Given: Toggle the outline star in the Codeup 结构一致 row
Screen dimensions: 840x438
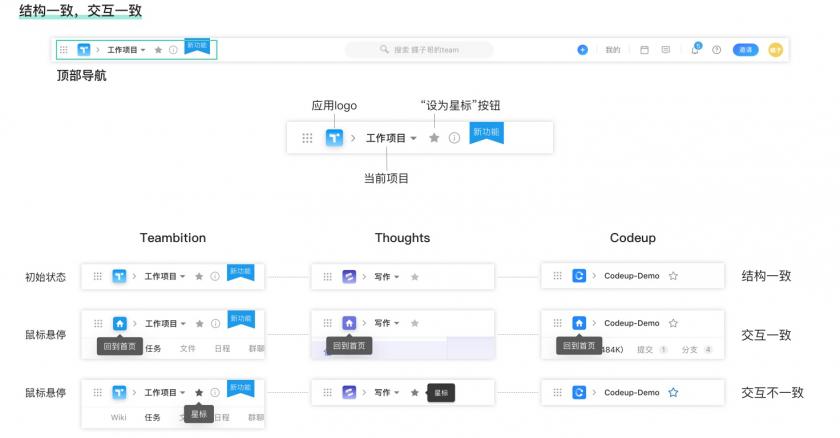Looking at the screenshot, I should [673, 276].
